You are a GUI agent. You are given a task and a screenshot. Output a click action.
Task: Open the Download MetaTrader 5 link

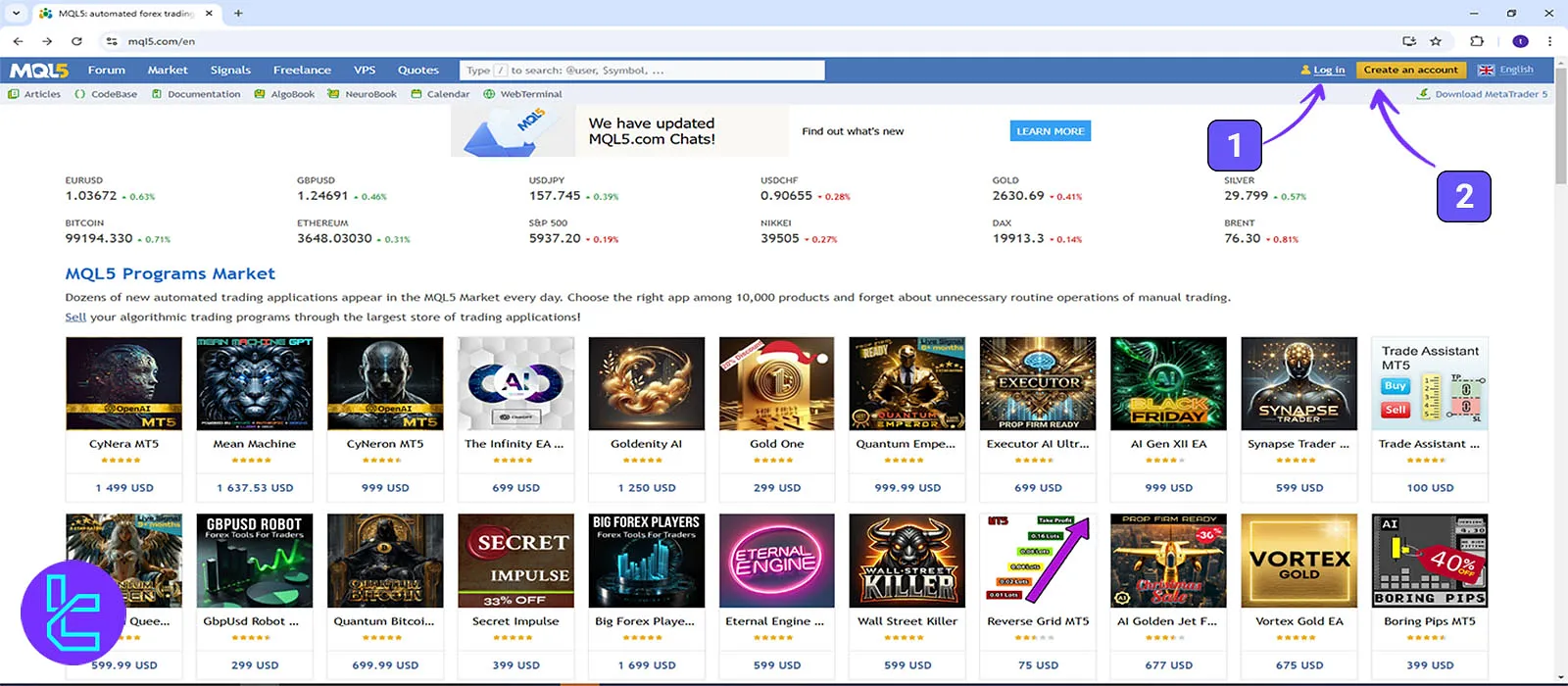coord(1491,94)
